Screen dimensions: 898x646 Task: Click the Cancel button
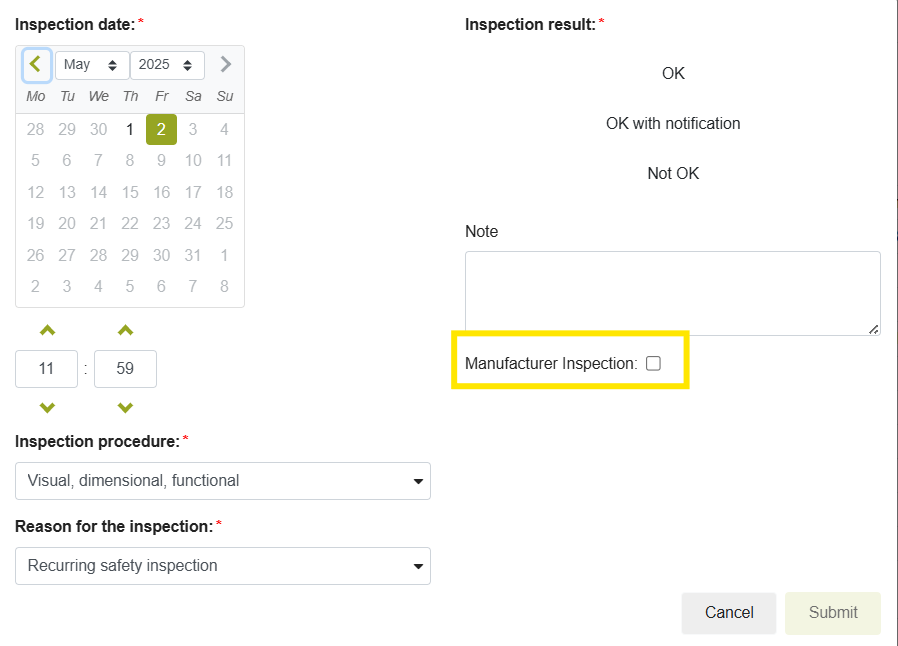729,613
